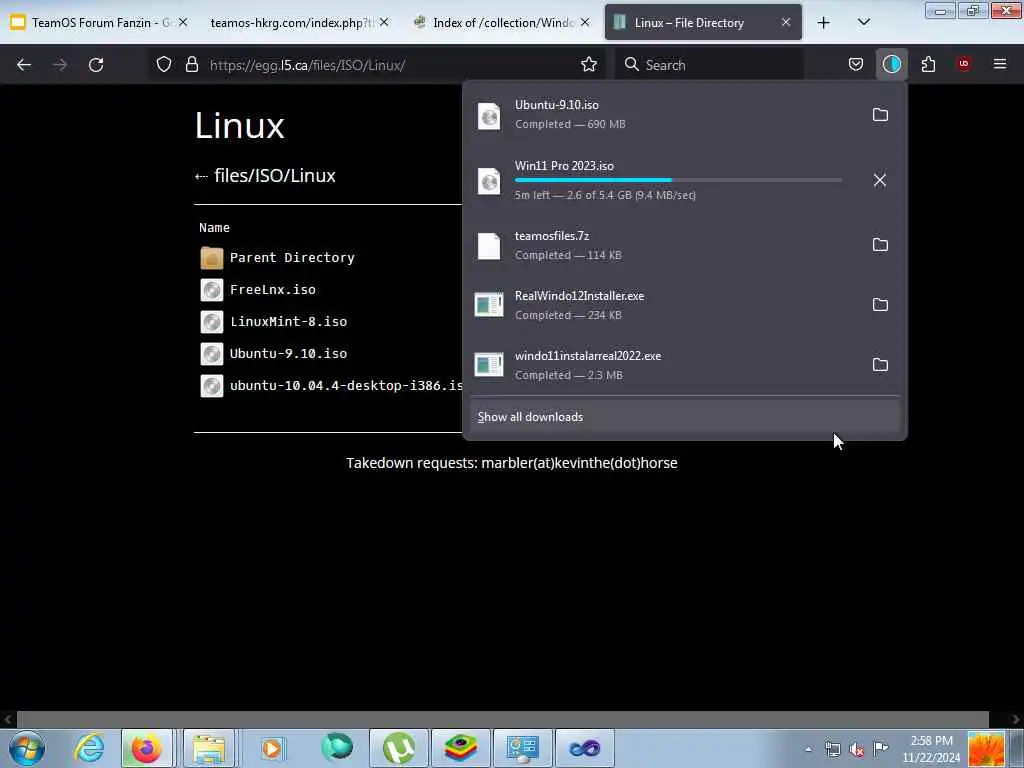Image resolution: width=1024 pixels, height=768 pixels.
Task: Click the FreeLnx.iso disc icon
Action: [212, 289]
